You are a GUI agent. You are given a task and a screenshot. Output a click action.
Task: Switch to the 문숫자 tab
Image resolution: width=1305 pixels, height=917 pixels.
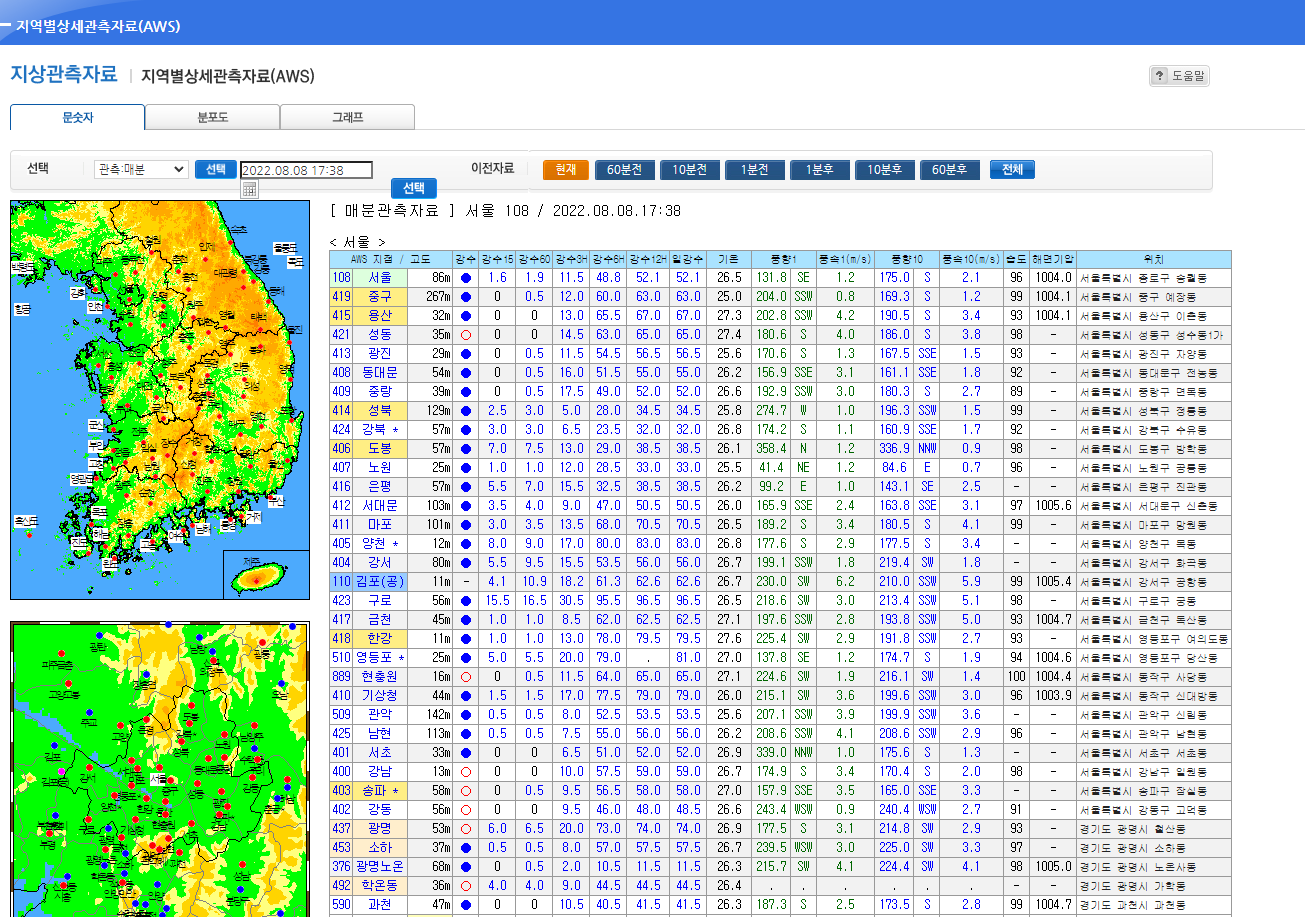77,117
